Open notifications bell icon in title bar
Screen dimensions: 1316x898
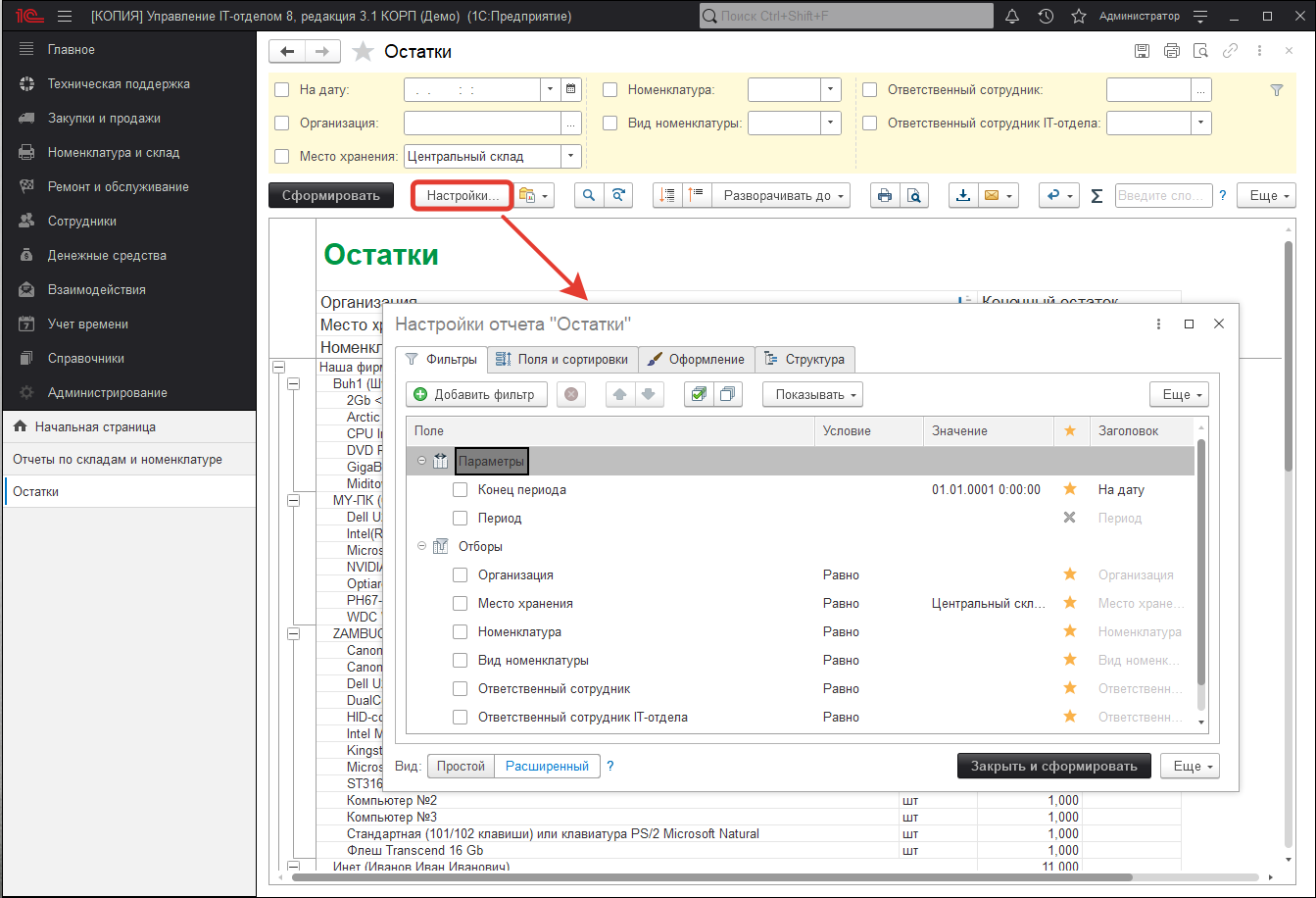[x=1012, y=16]
